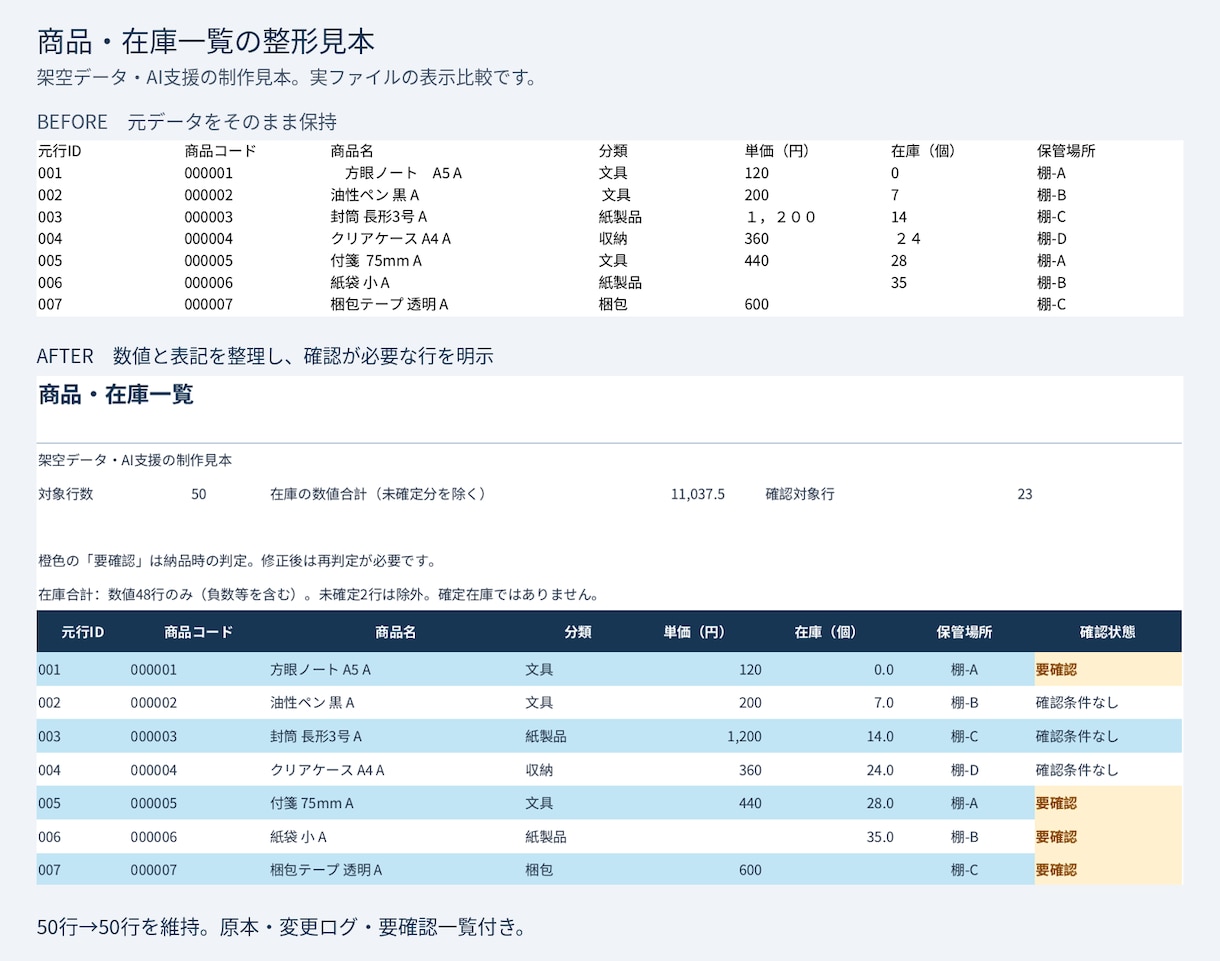Click the 保管場所 header in the BEFORE table
The width and height of the screenshot is (1220, 961).
click(1066, 151)
